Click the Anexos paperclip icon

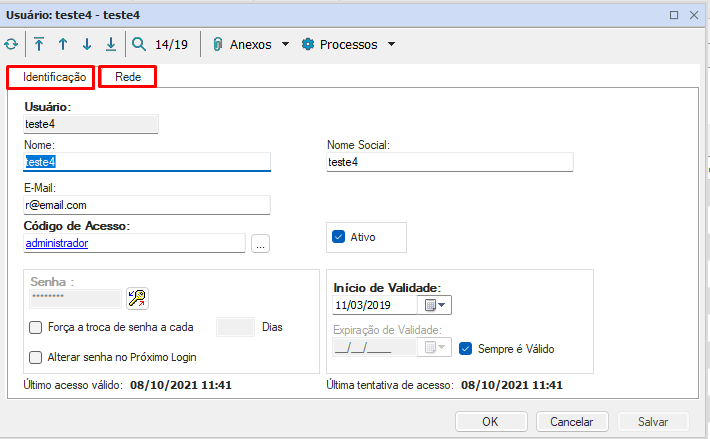pos(218,44)
